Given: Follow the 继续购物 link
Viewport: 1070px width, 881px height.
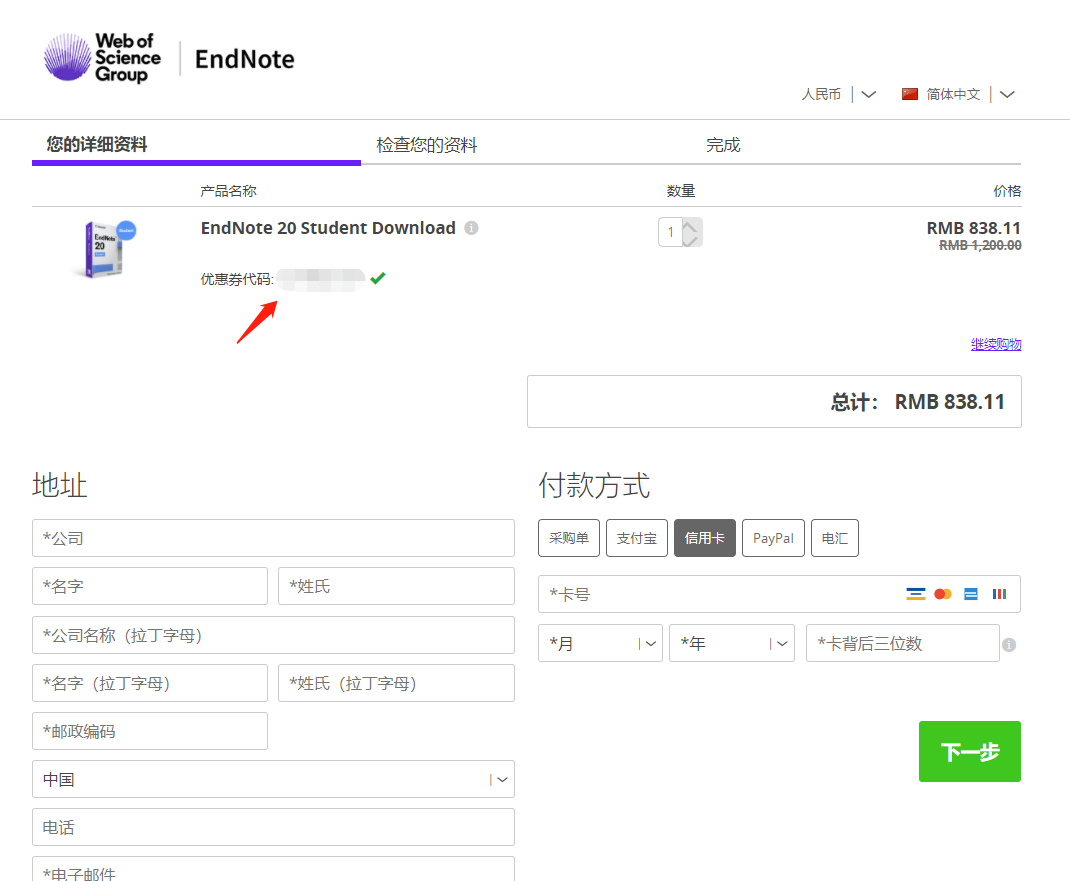Looking at the screenshot, I should coord(996,344).
